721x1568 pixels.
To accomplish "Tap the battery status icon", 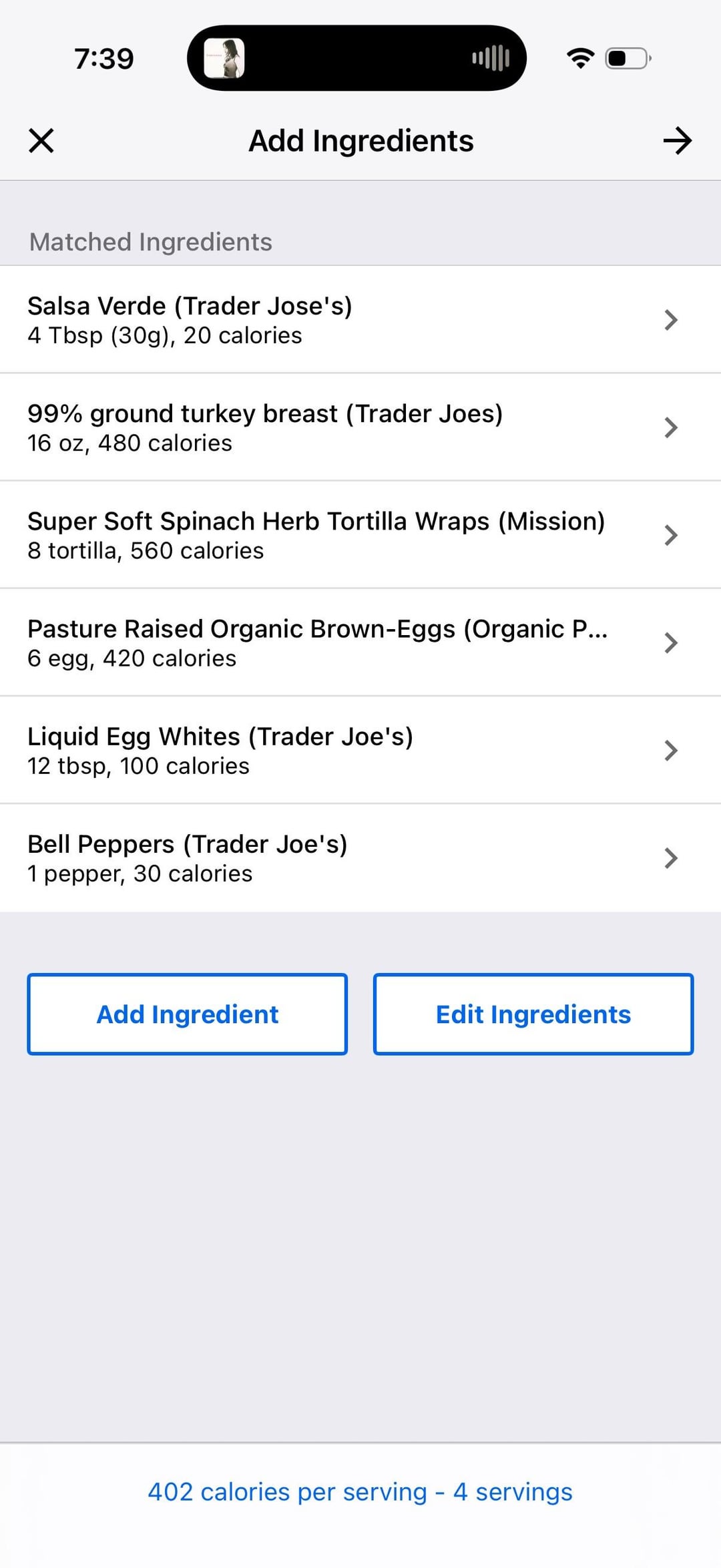I will click(628, 58).
